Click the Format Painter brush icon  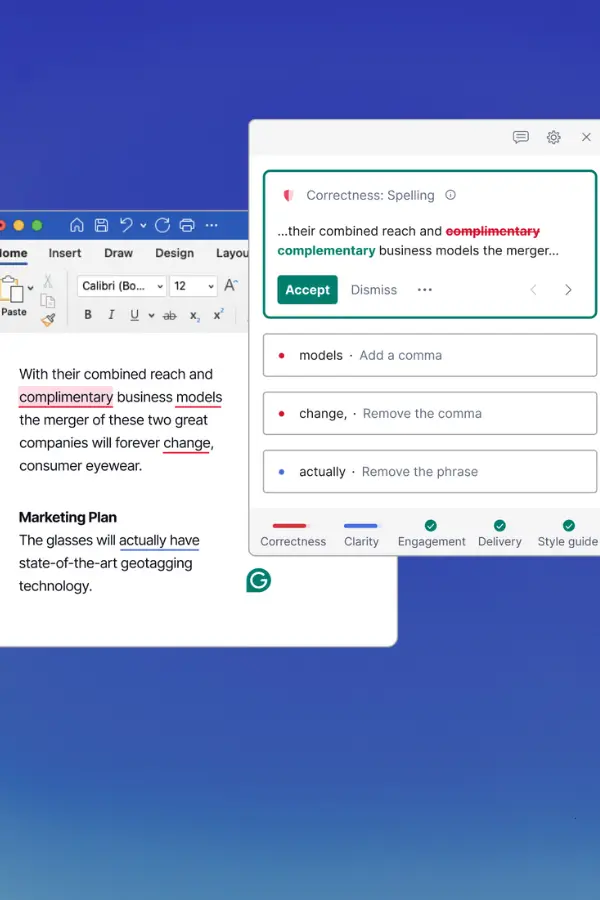coord(48,320)
